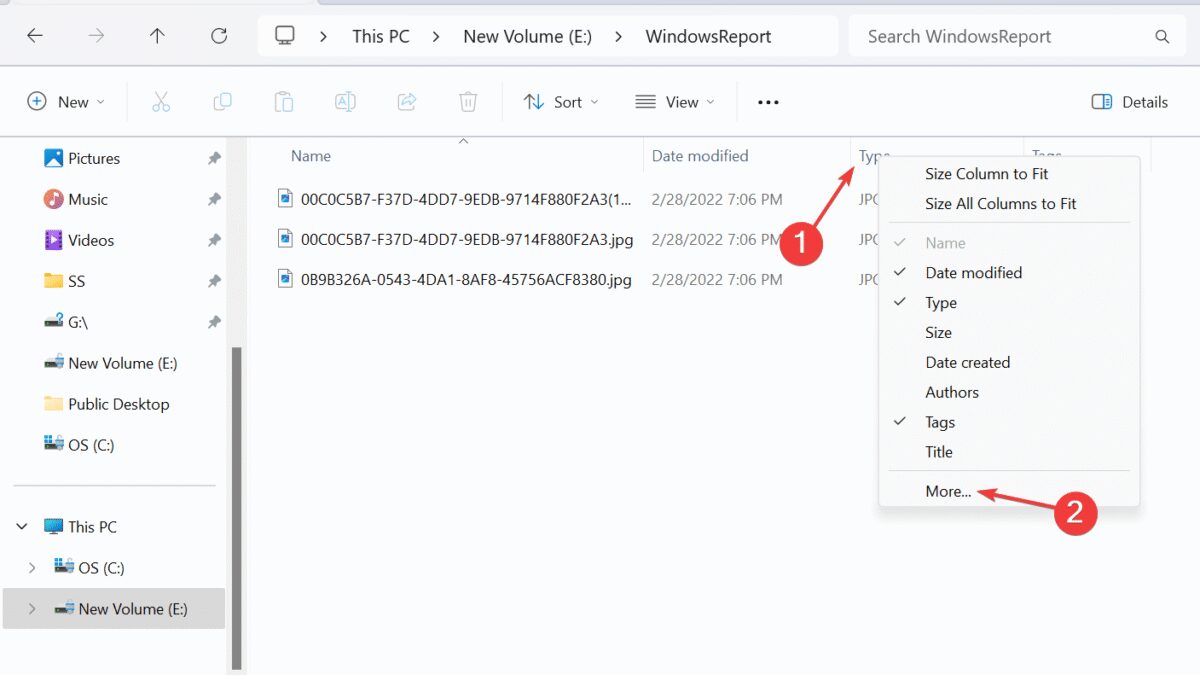
Task: Show the Date created column
Action: coord(967,362)
